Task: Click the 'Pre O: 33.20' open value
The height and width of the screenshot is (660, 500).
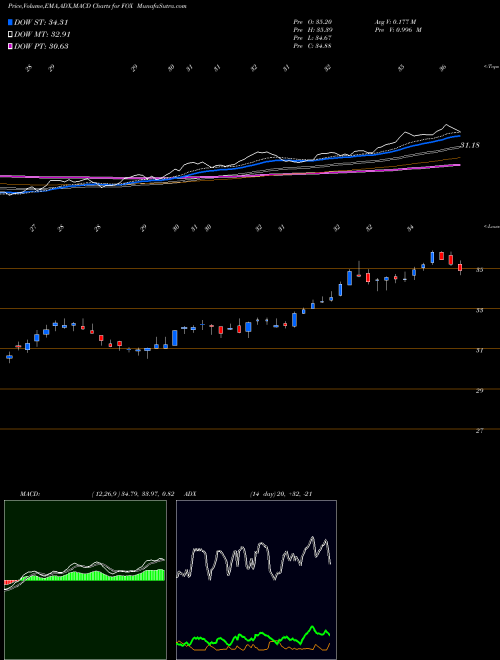Action: (313, 22)
